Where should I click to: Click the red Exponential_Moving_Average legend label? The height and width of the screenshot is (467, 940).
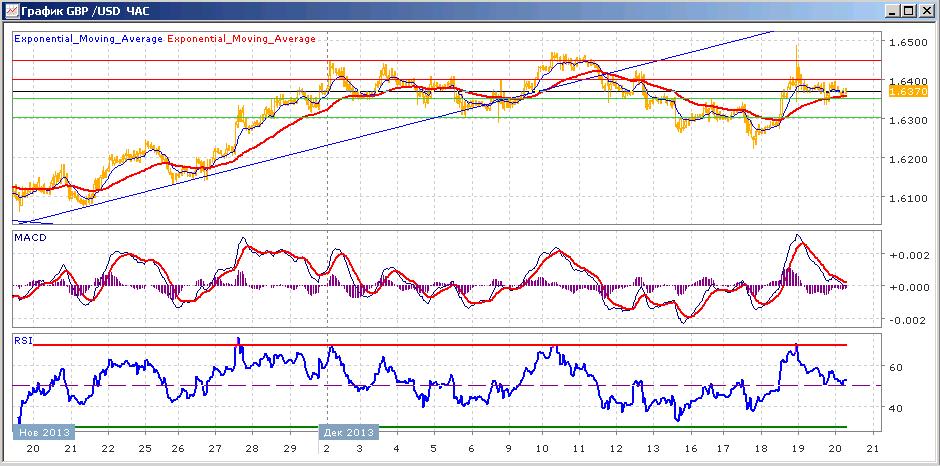coord(241,38)
